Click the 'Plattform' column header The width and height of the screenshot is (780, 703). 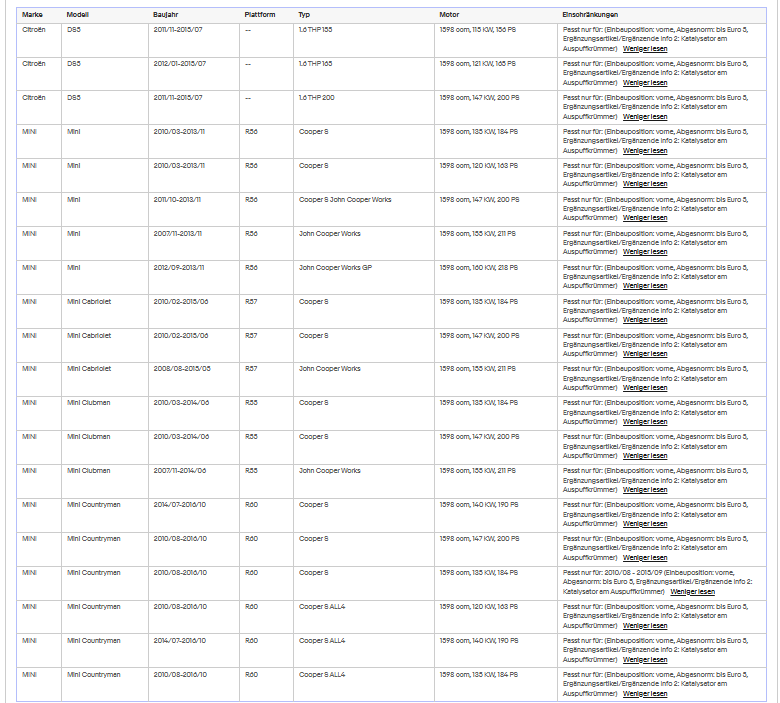[x=260, y=15]
